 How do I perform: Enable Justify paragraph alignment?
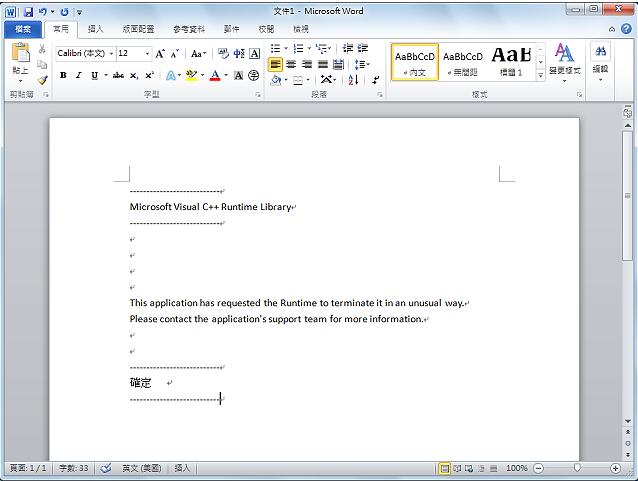[323, 64]
